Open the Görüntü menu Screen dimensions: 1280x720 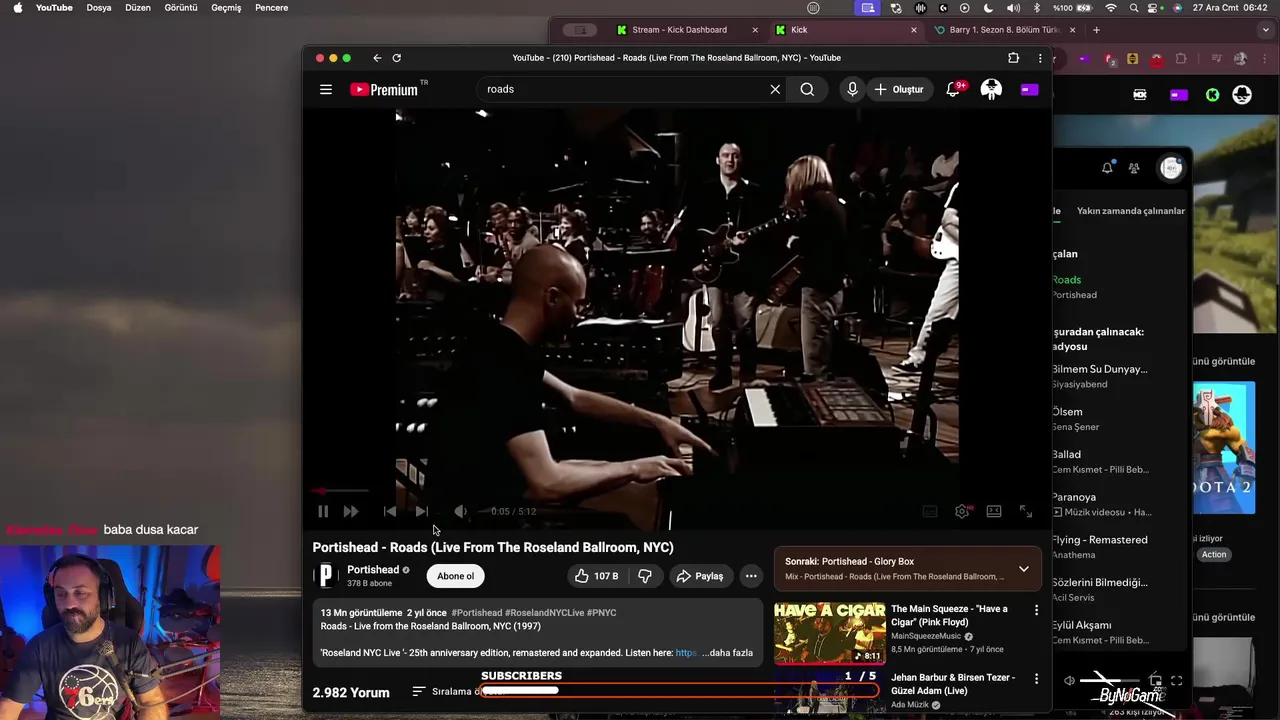tap(181, 8)
